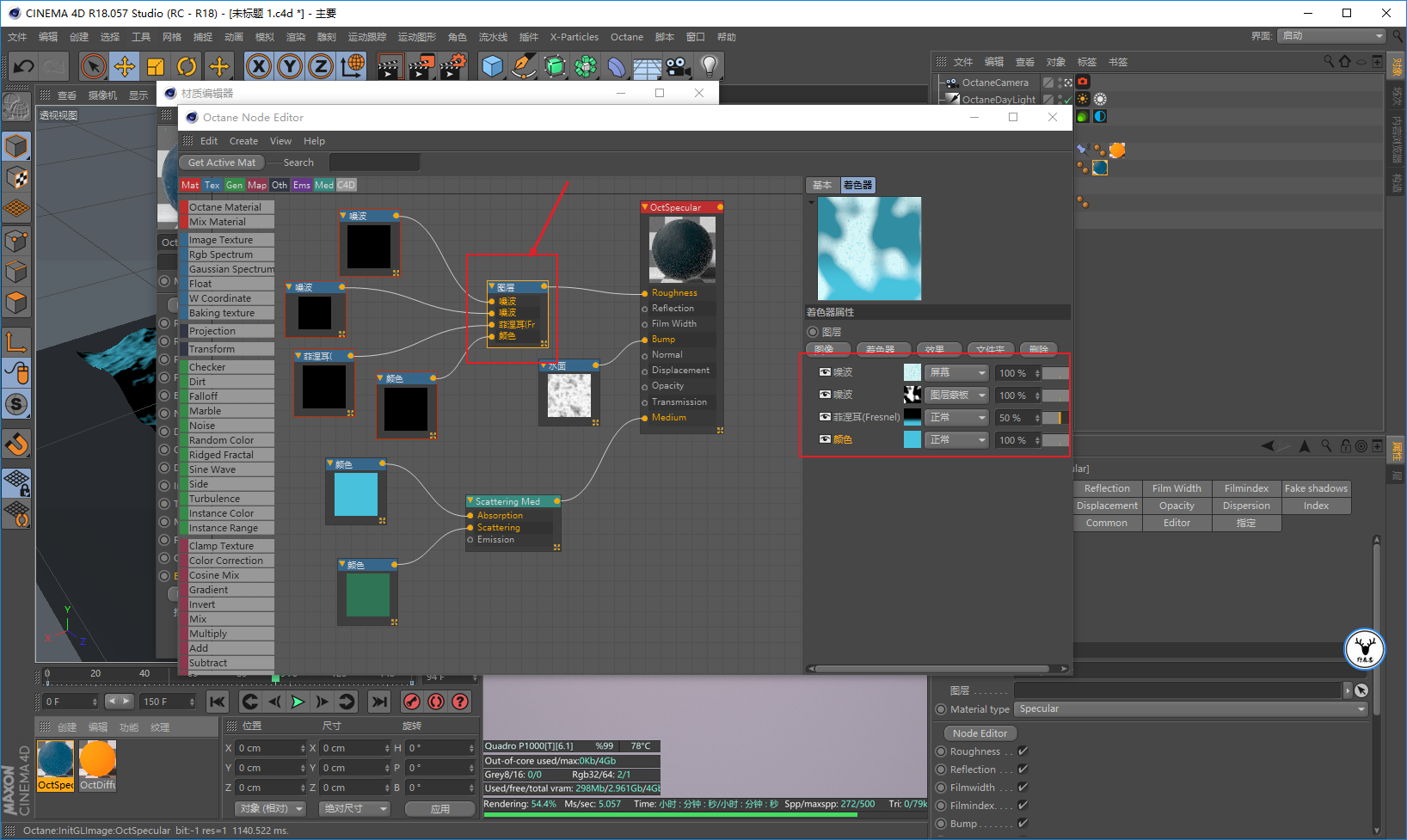
Task: Open blend mode dropdown showing 图层蒙板
Action: pos(957,395)
